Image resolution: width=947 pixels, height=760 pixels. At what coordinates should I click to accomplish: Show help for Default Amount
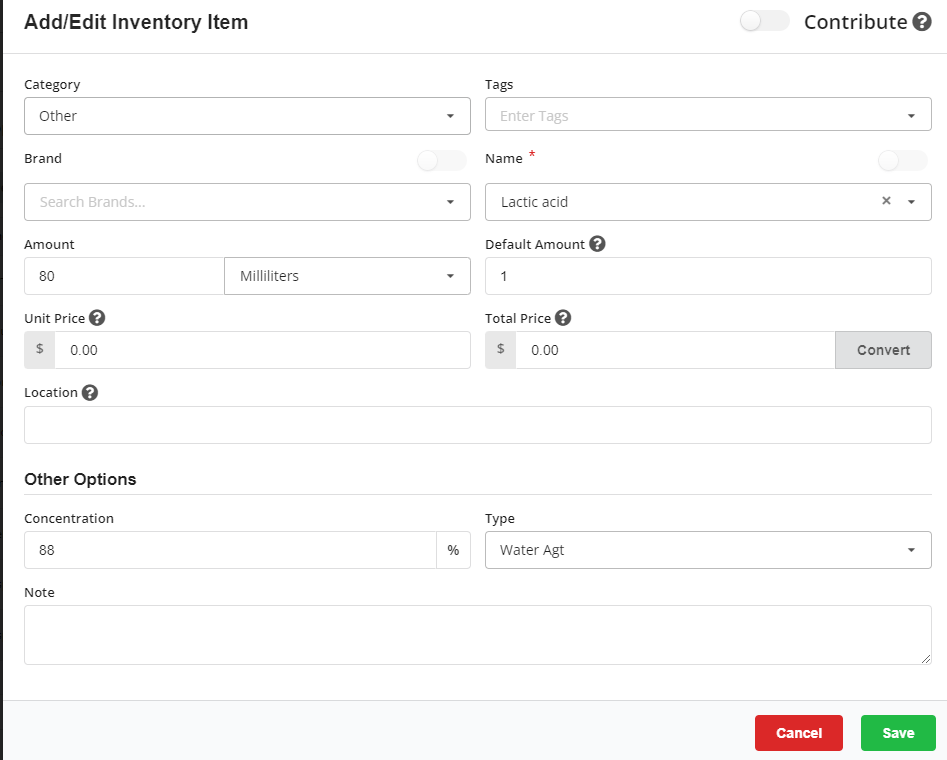tap(597, 244)
